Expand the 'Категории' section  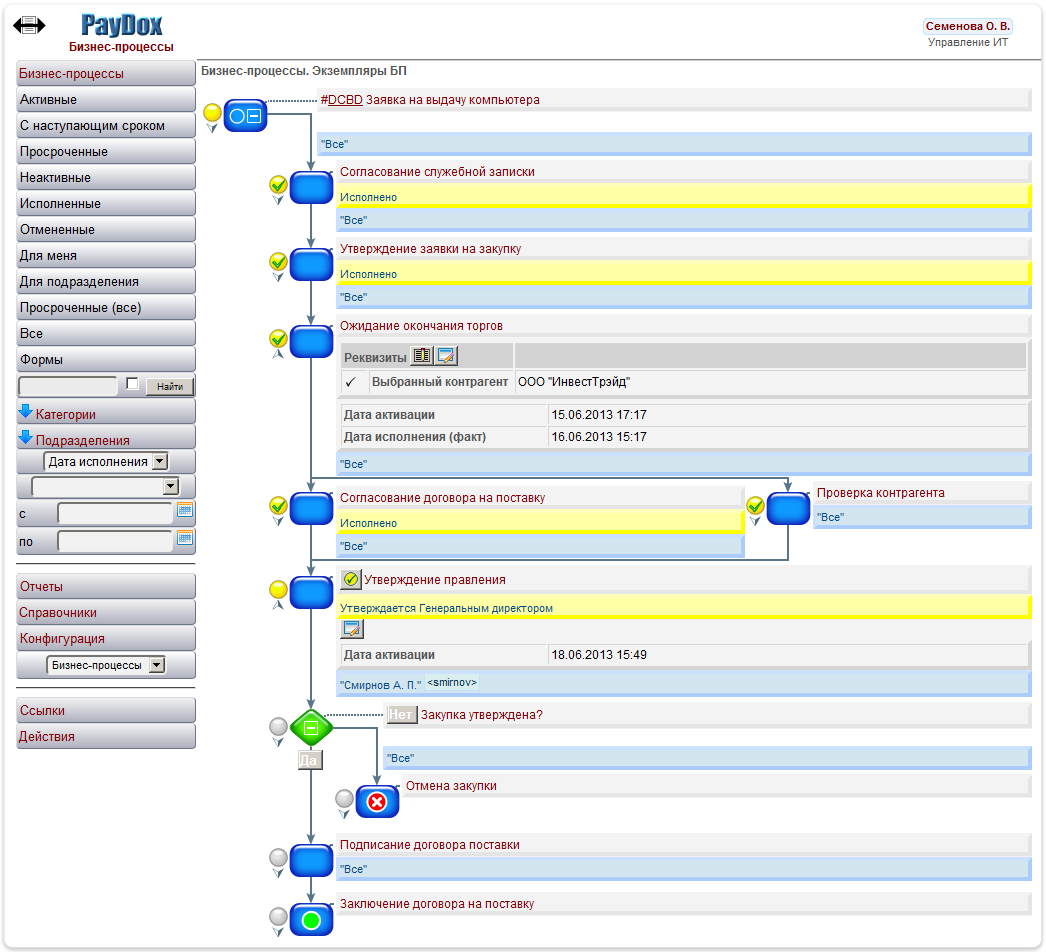pyautogui.click(x=65, y=413)
